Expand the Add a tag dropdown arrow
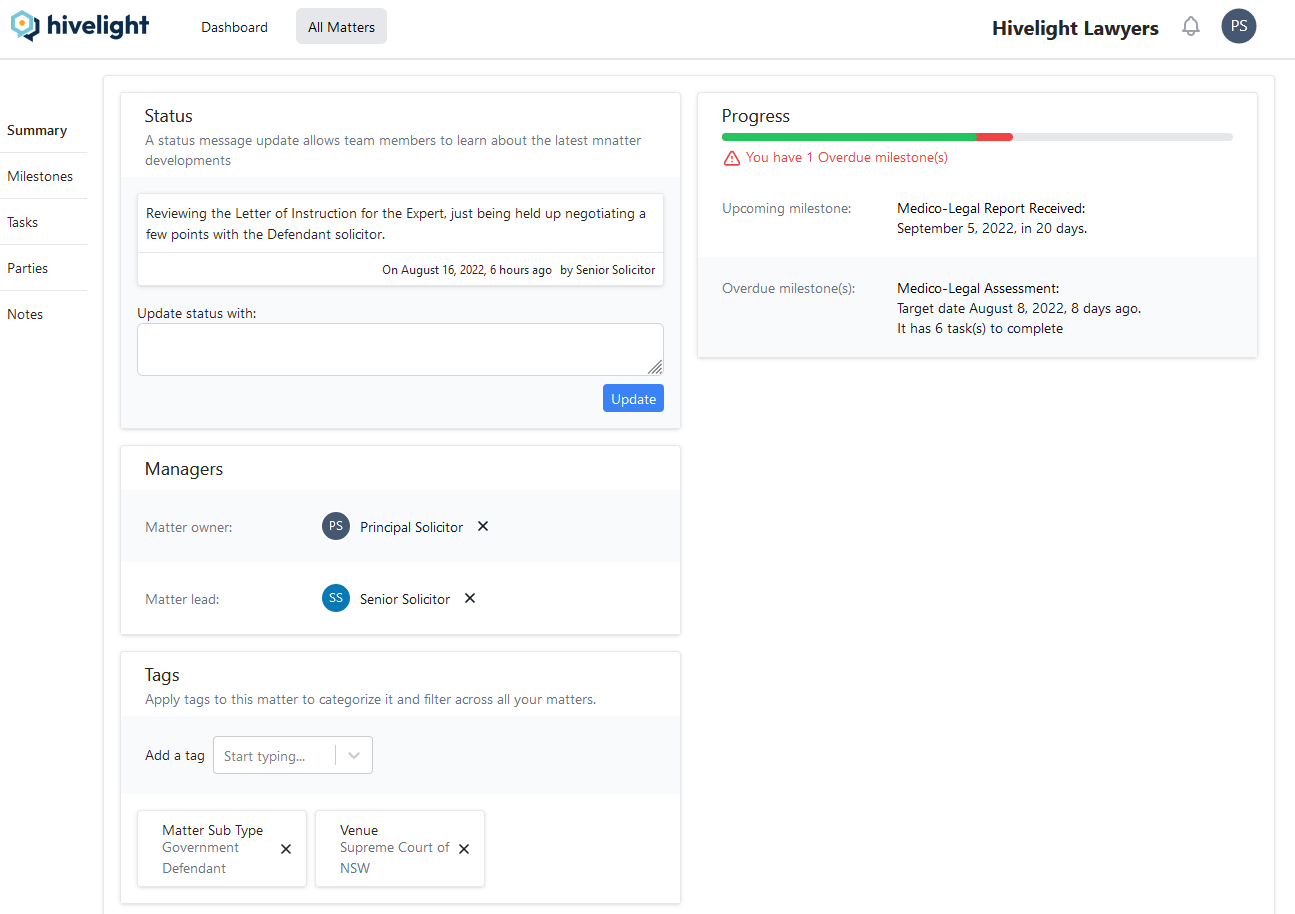The height and width of the screenshot is (914, 1295). point(354,756)
